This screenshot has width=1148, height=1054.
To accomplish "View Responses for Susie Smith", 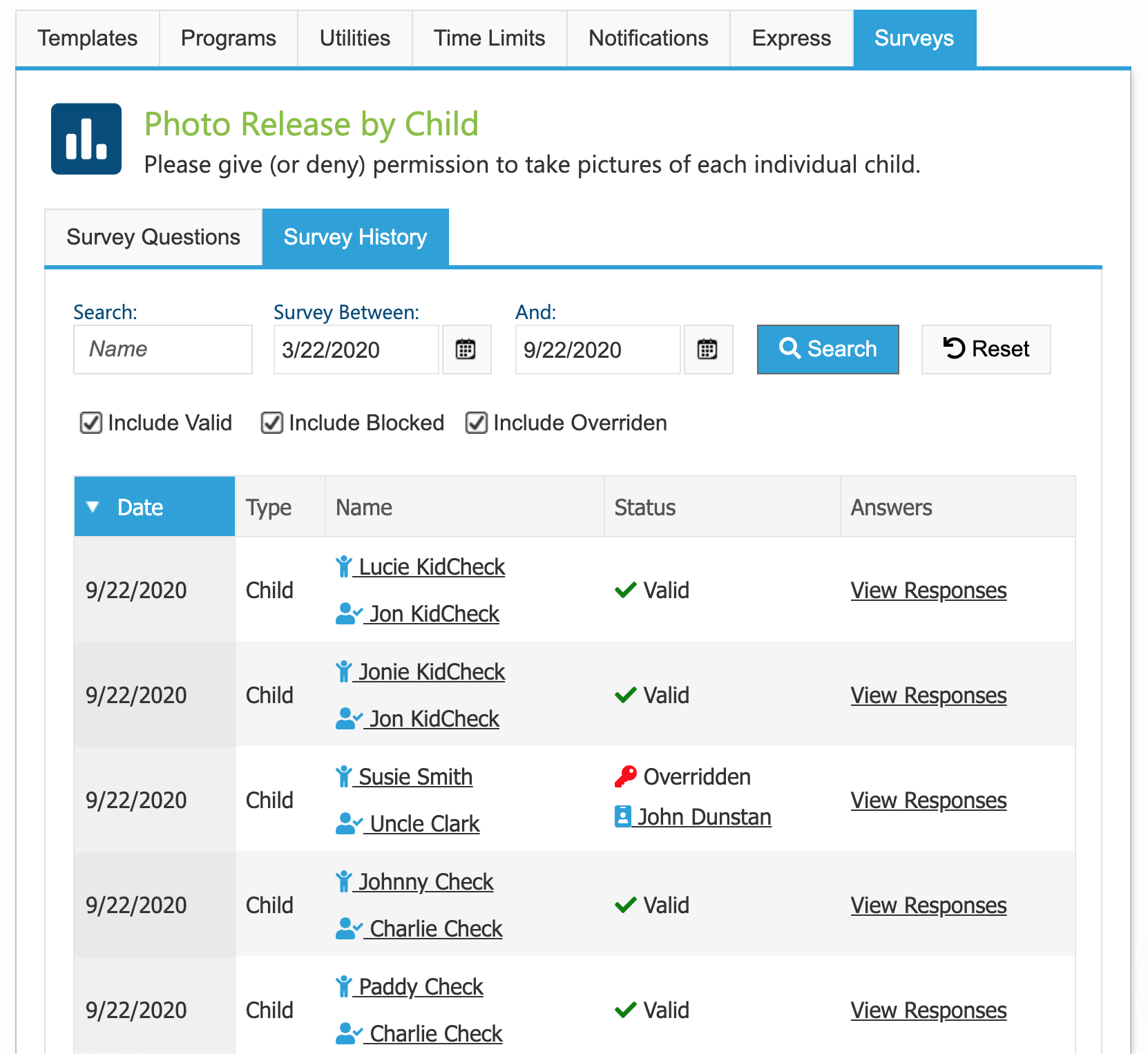I will tap(928, 800).
